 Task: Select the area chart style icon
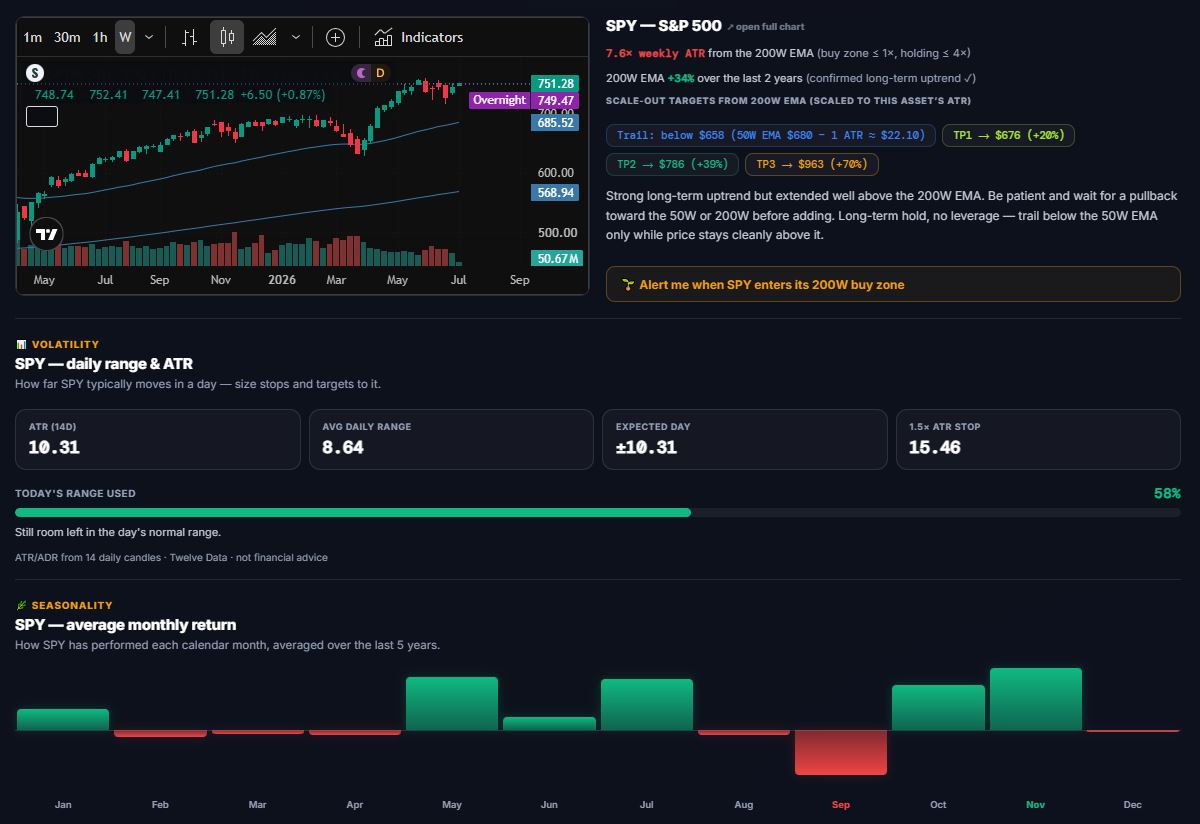(x=264, y=37)
